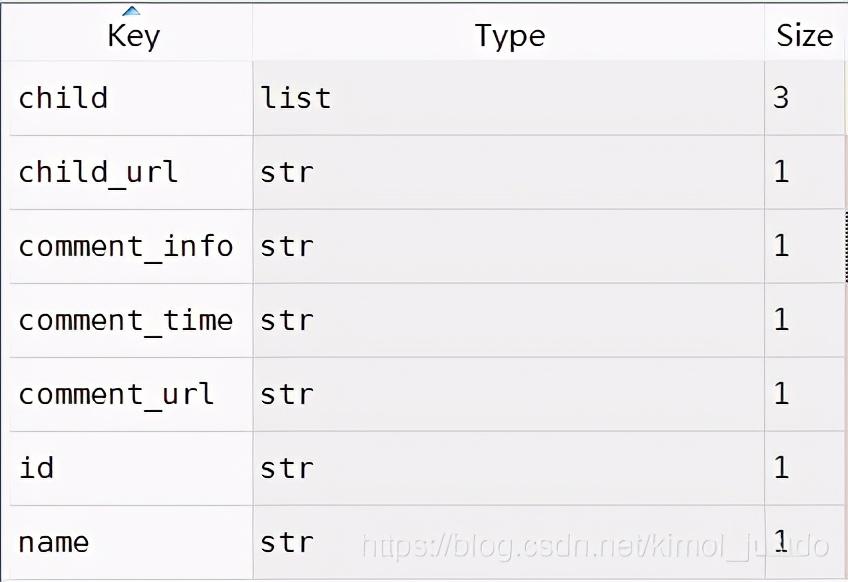The height and width of the screenshot is (582, 848).
Task: Select str type cell for comment_info
Action: [x=509, y=247]
